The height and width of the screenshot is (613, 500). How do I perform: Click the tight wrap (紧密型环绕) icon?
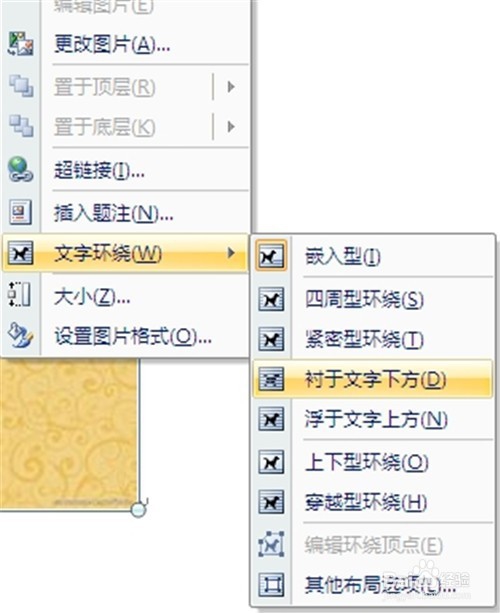271,339
